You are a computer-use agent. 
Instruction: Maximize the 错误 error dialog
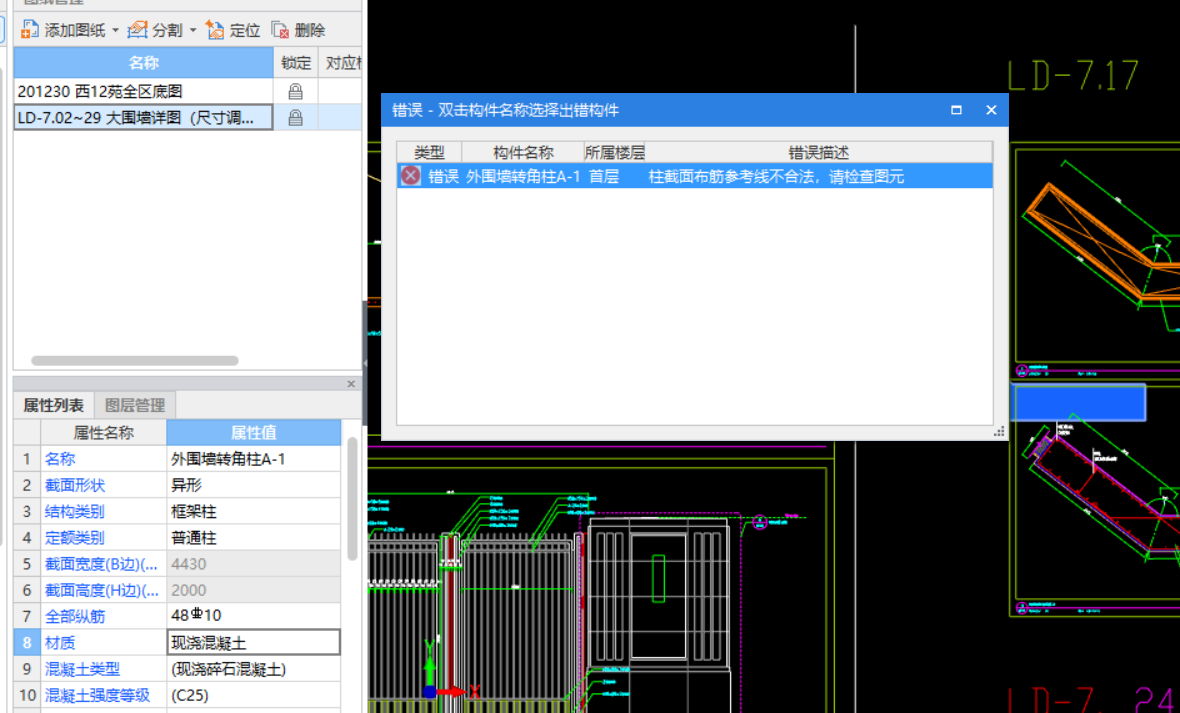tap(956, 110)
